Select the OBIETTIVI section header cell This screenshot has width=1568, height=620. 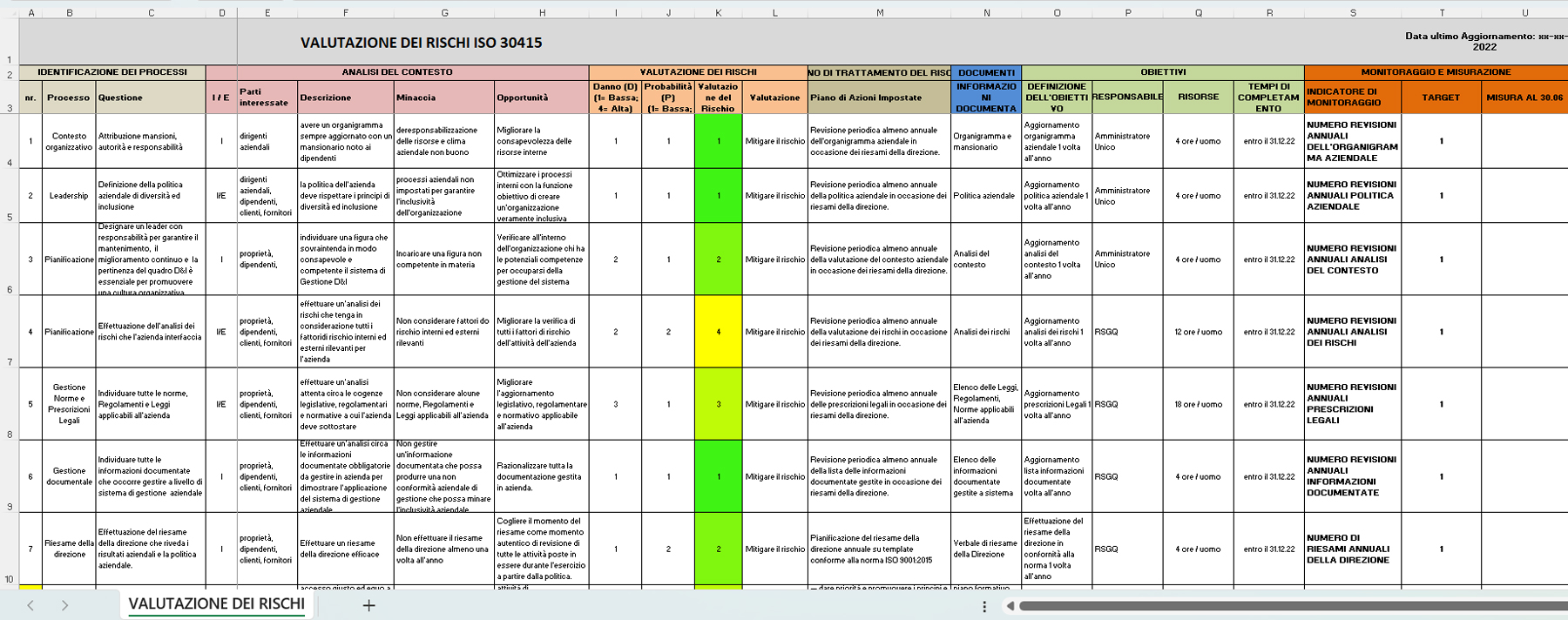(1162, 72)
